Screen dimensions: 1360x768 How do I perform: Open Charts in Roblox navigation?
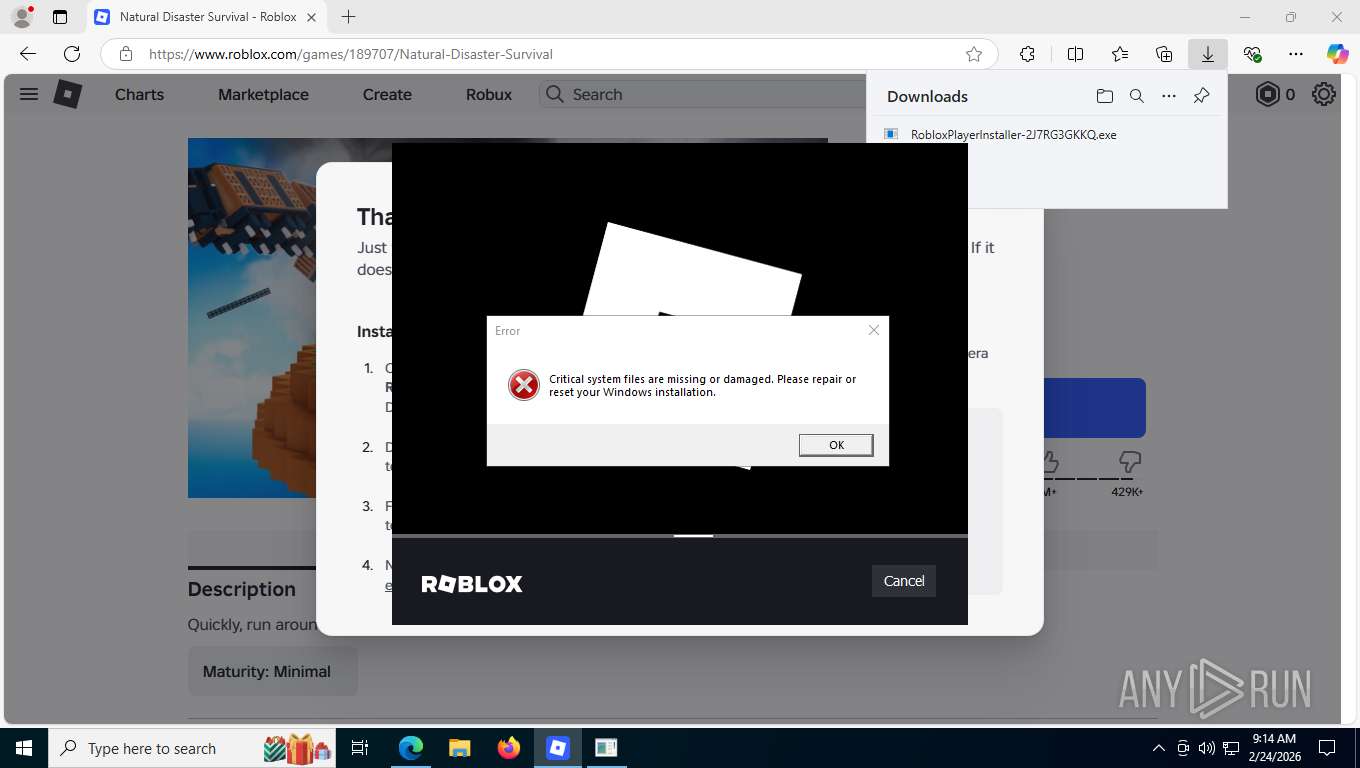coord(139,94)
